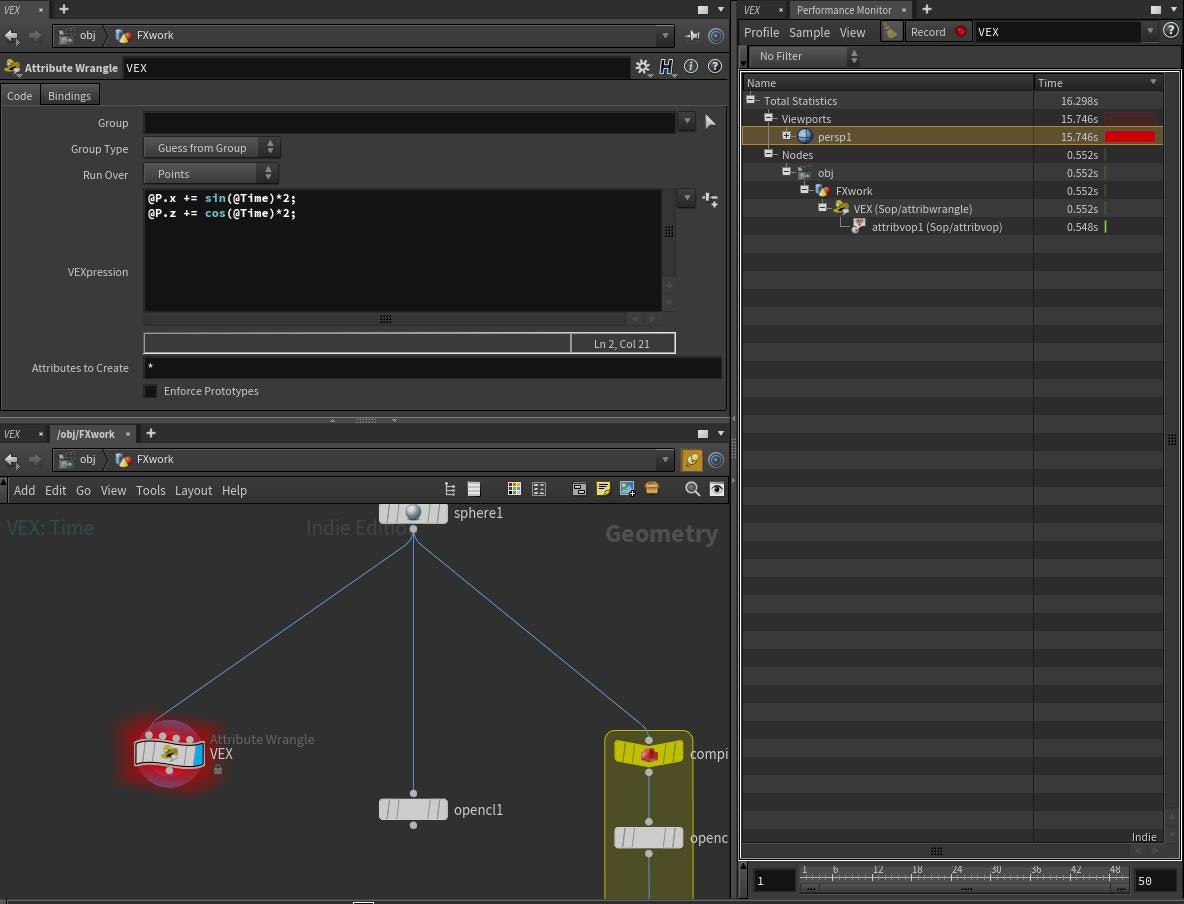Open the Add menu in network editor
The height and width of the screenshot is (904, 1184).
click(x=24, y=490)
